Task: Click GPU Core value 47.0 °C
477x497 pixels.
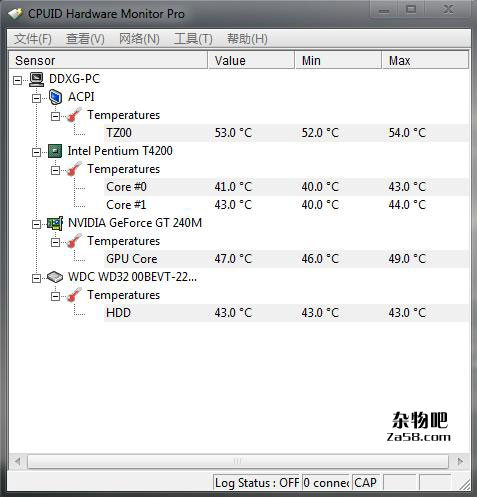Action: (233, 259)
